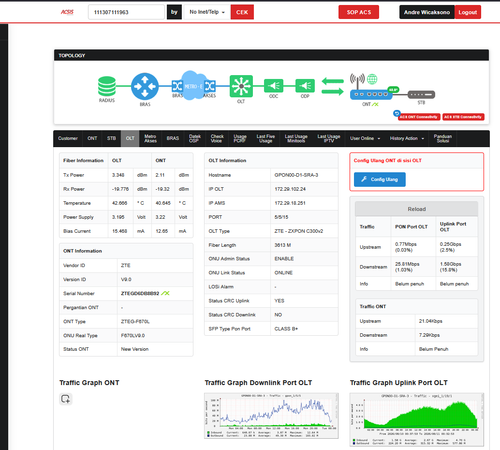Open the Usage PCRF tab
Image resolution: width=500 pixels, height=450 pixels.
pos(240,138)
